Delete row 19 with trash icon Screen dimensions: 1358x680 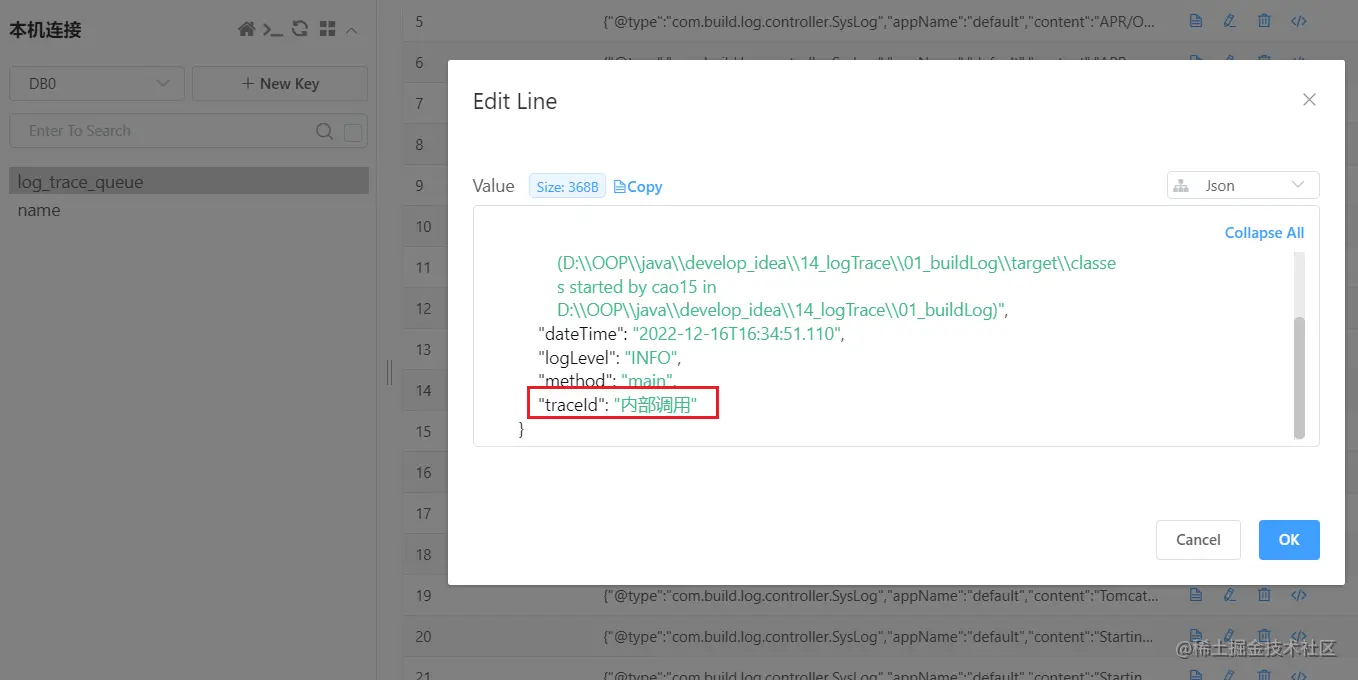pos(1264,595)
